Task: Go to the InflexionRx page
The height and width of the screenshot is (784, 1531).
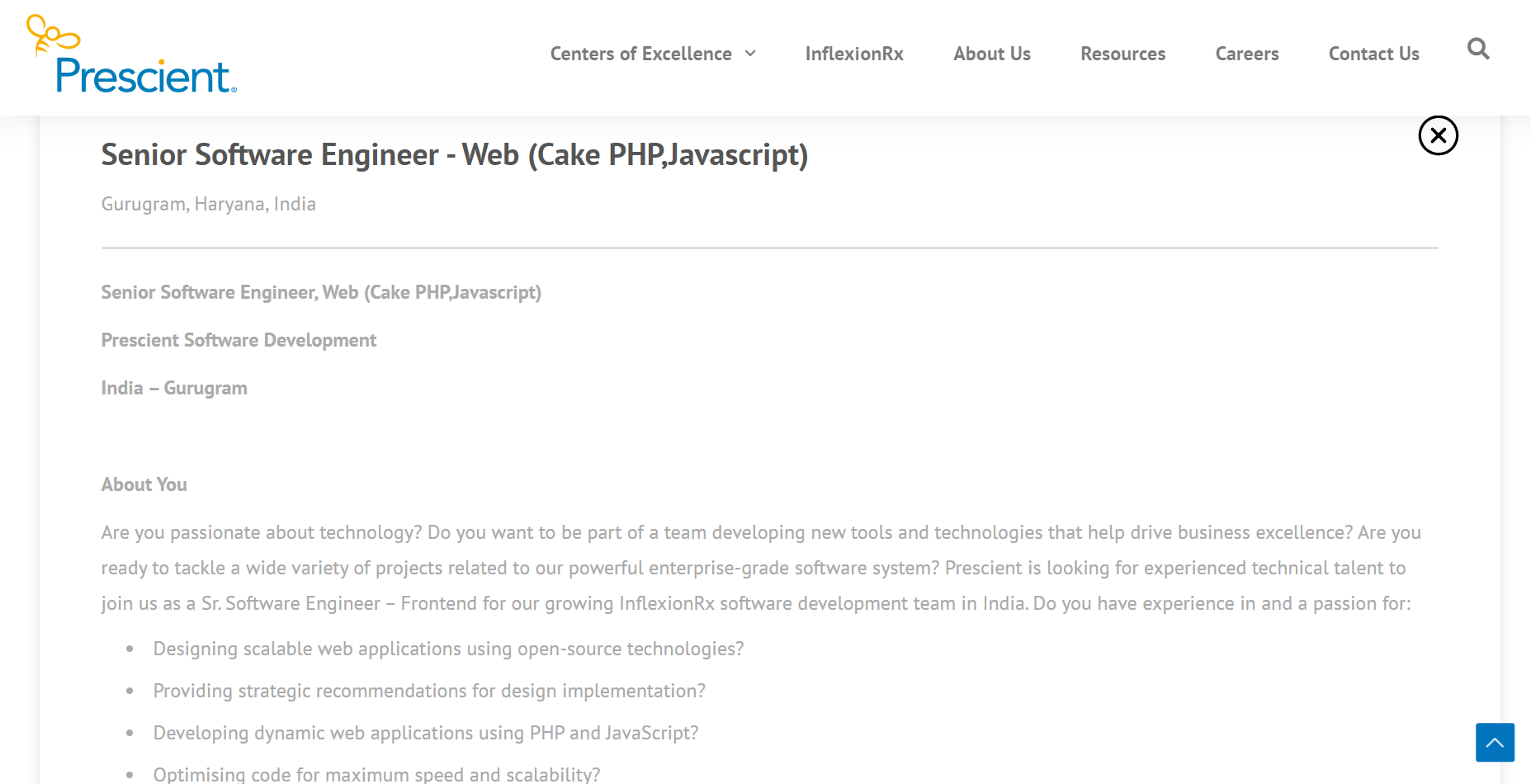Action: pyautogui.click(x=853, y=54)
